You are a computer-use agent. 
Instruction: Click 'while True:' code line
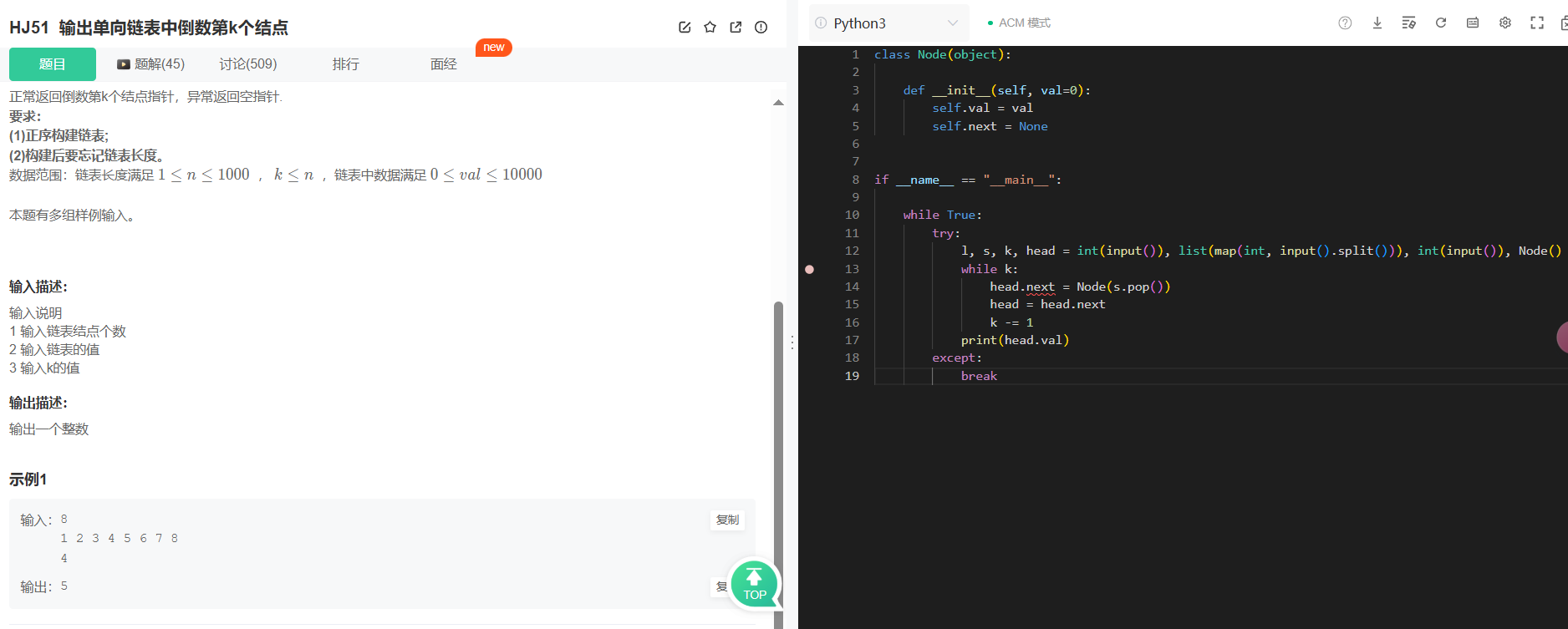[x=943, y=215]
